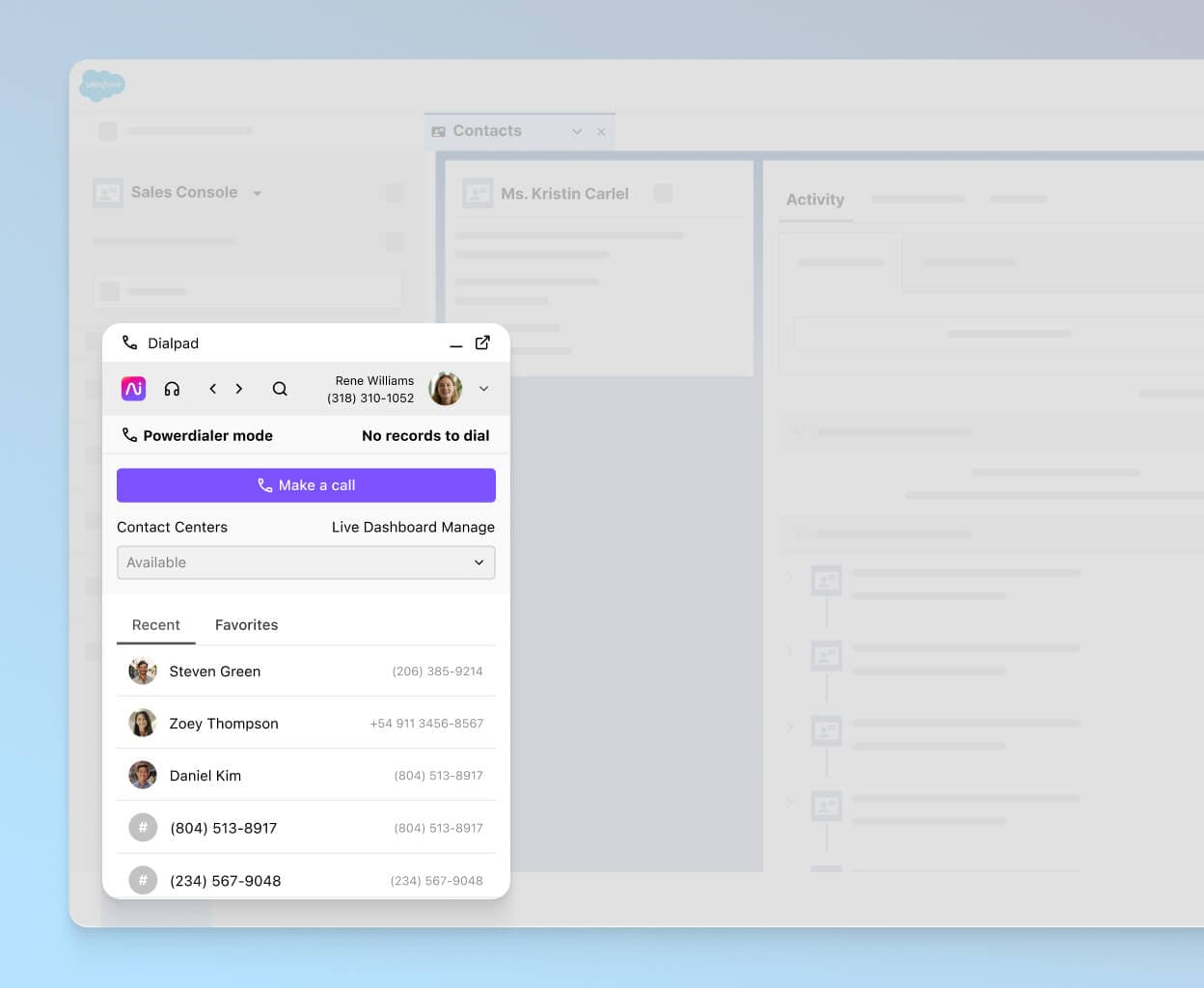Image resolution: width=1204 pixels, height=988 pixels.
Task: Open the Available status dropdown
Action: coord(306,562)
